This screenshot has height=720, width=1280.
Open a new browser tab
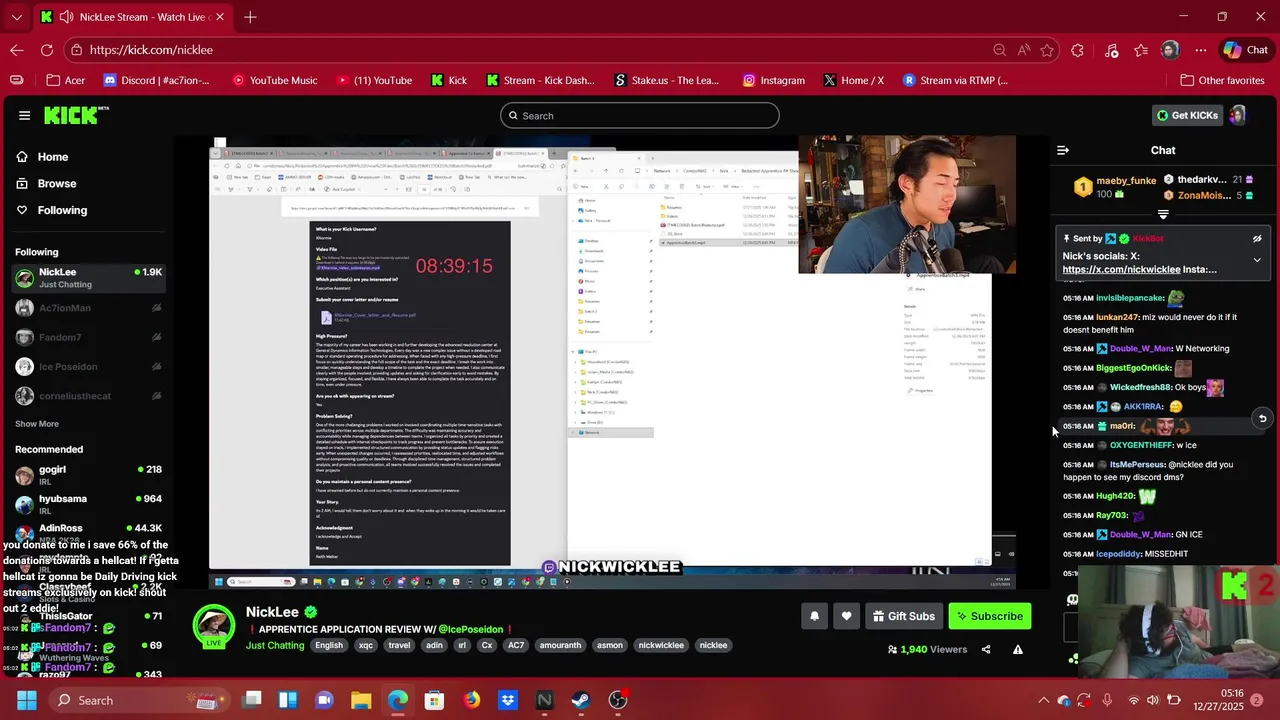click(250, 17)
